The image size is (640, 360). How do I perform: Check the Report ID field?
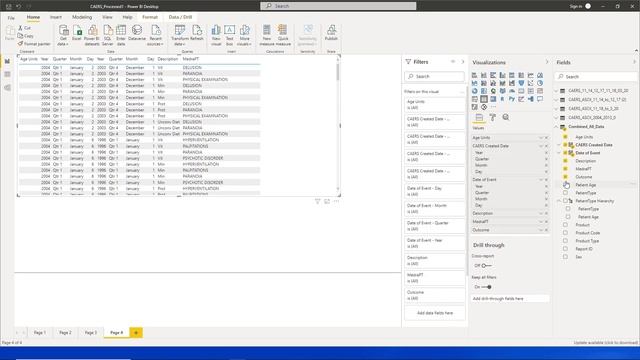tap(565, 249)
